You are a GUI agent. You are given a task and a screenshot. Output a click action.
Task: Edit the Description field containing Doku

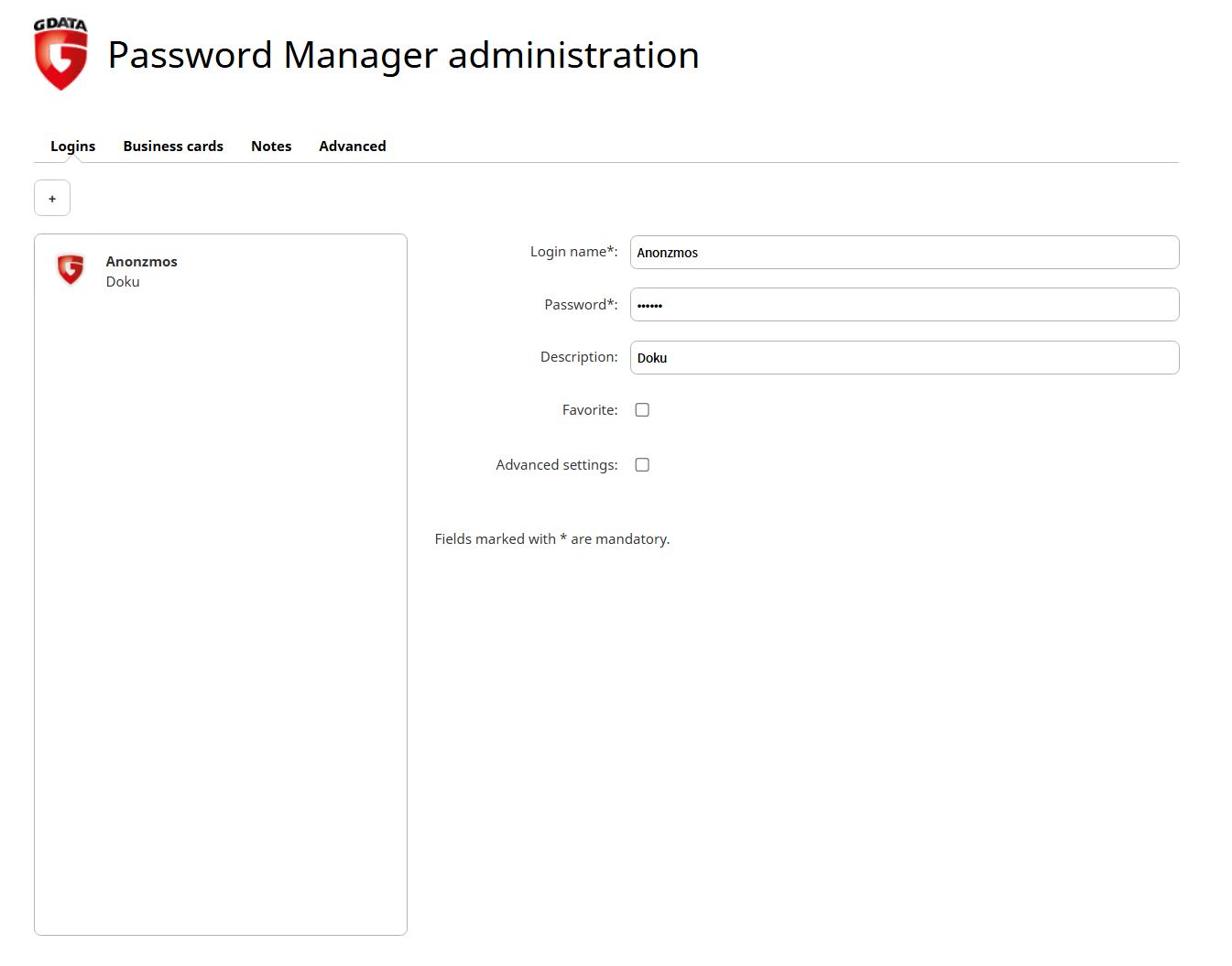(904, 358)
